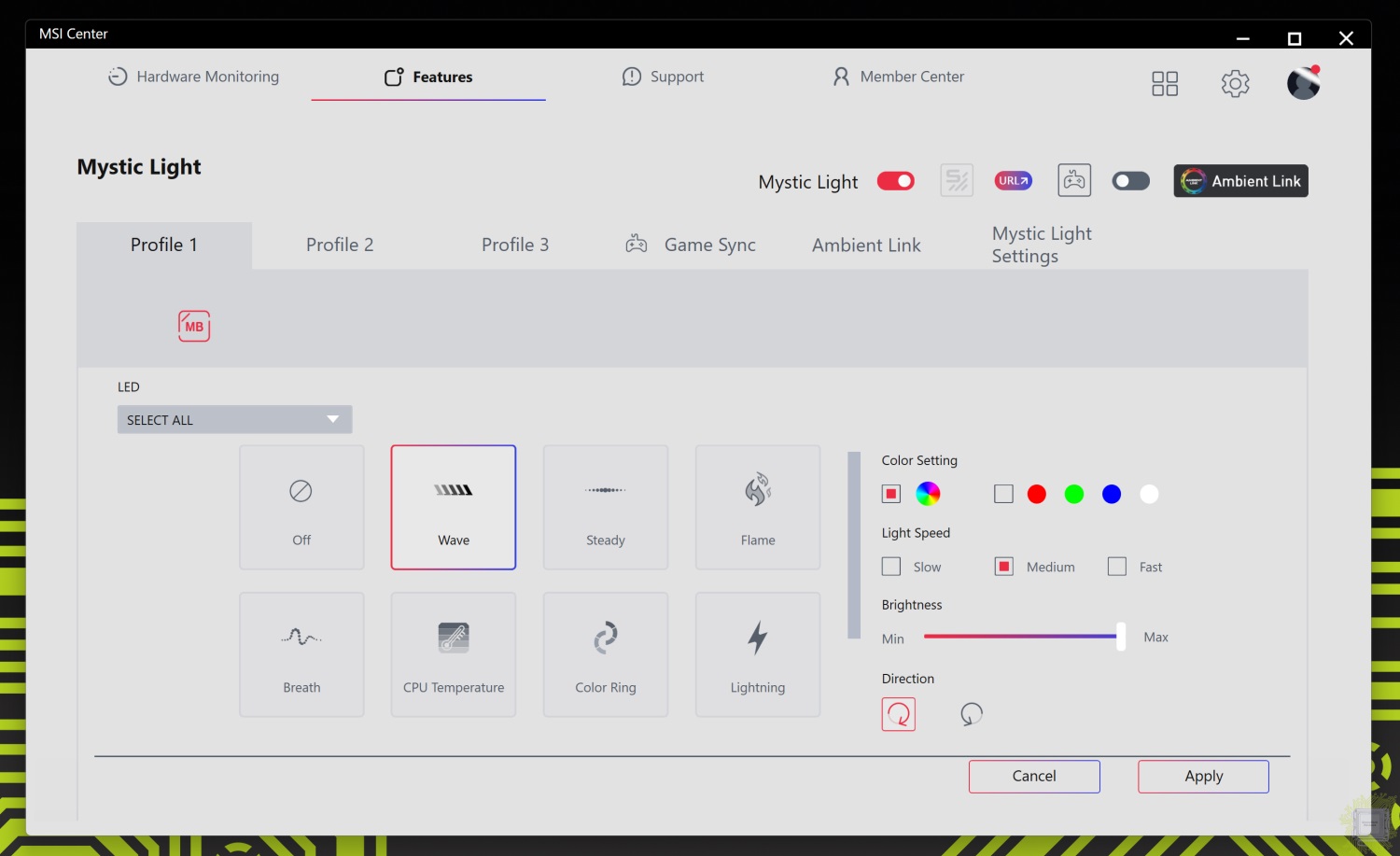Click the counterclockwise direction icon
The height and width of the screenshot is (856, 1400).
971,714
